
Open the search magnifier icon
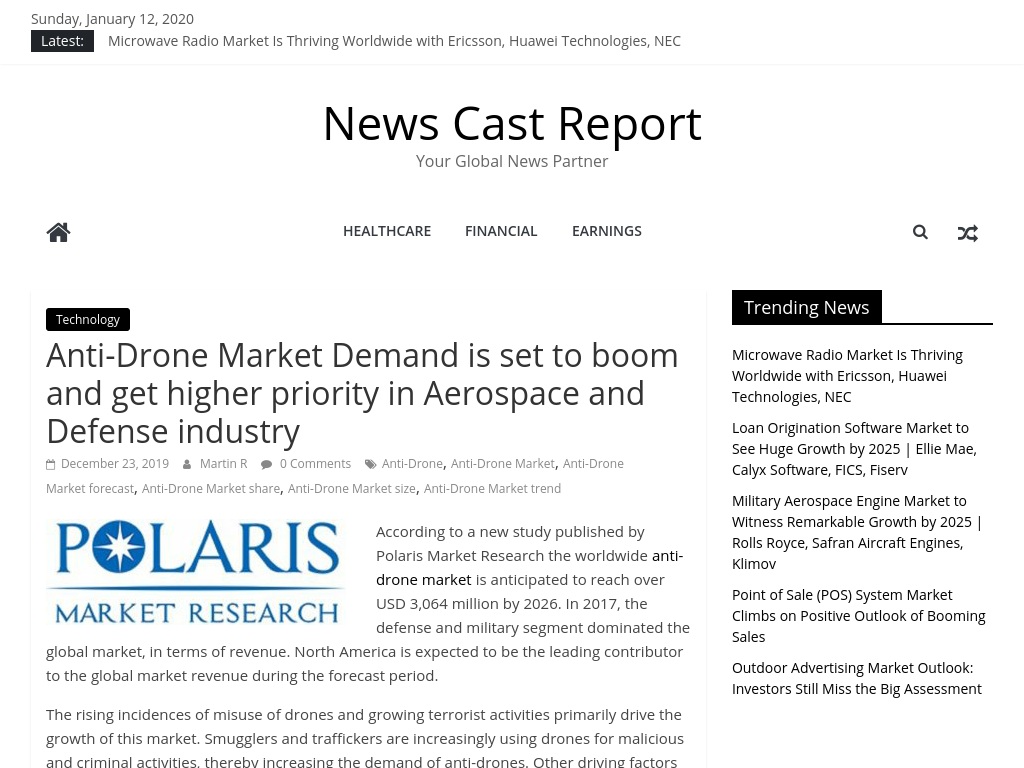pyautogui.click(x=920, y=232)
